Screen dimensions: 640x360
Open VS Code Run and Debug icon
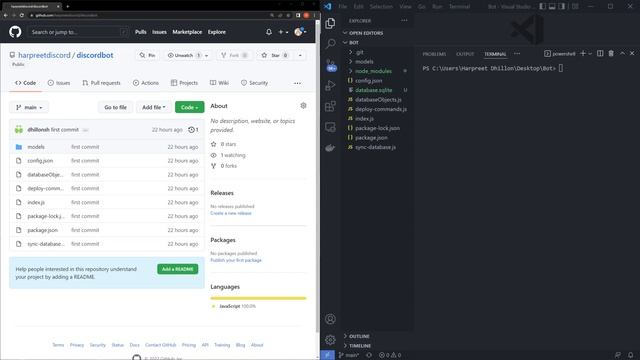[x=330, y=86]
